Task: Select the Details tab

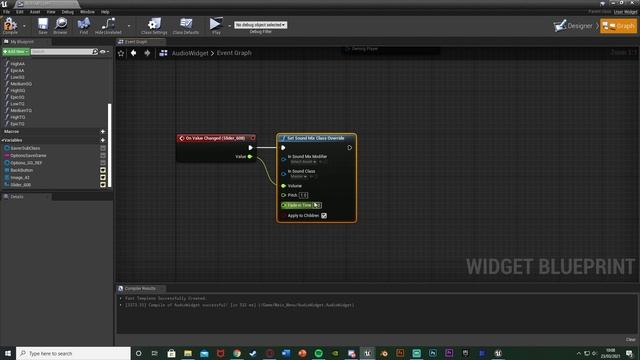Action: [x=17, y=197]
